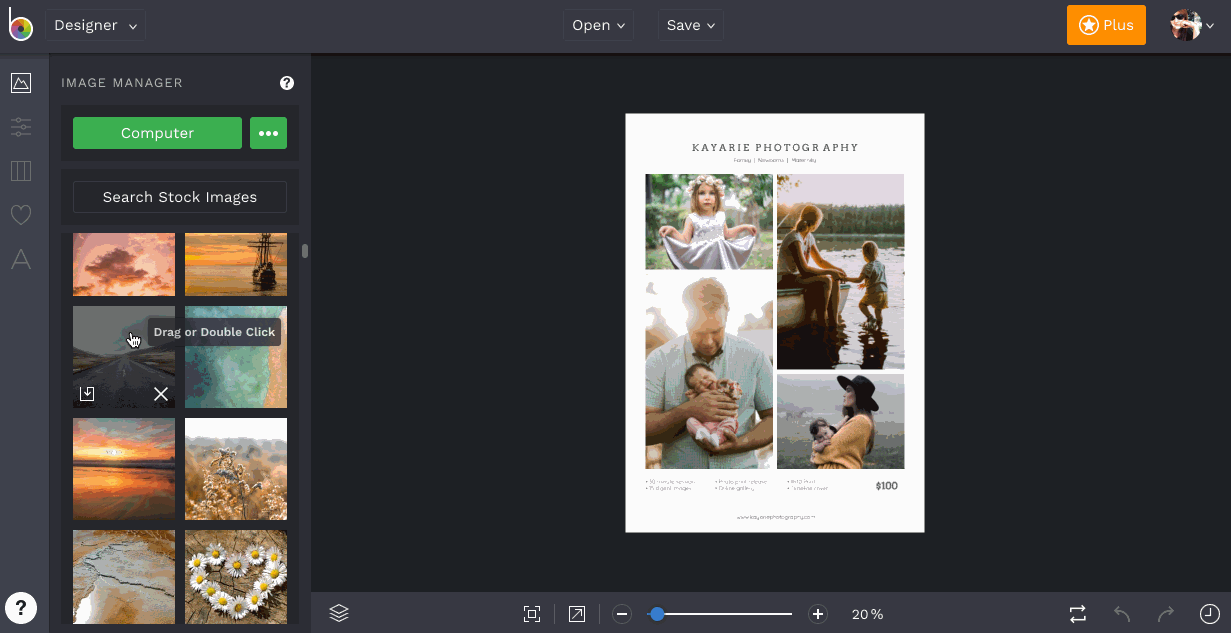The width and height of the screenshot is (1231, 633).
Task: Select the Text tool sidebar icon
Action: [21, 260]
